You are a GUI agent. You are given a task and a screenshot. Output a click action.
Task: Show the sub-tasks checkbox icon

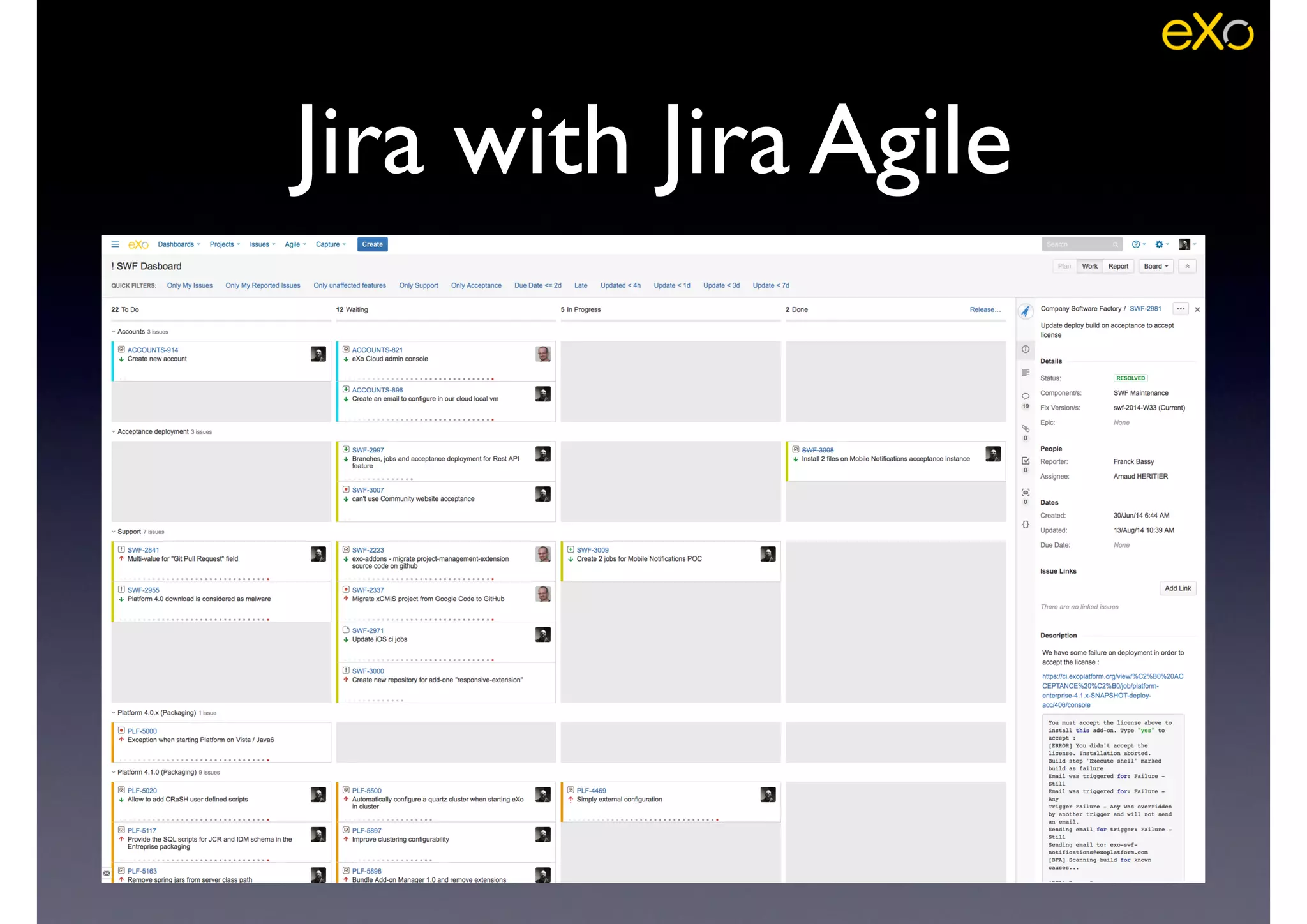(1026, 460)
